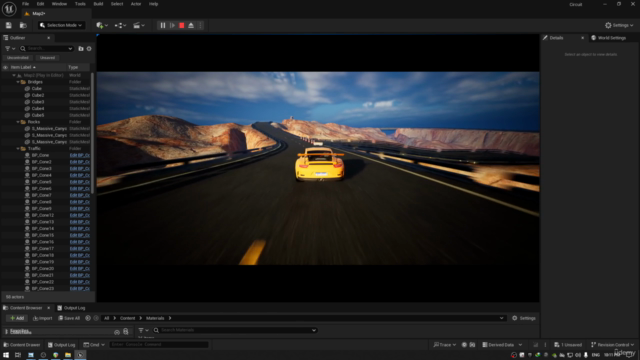Select the BP_Cone7 actor
The image size is (640, 360).
tap(46, 195)
